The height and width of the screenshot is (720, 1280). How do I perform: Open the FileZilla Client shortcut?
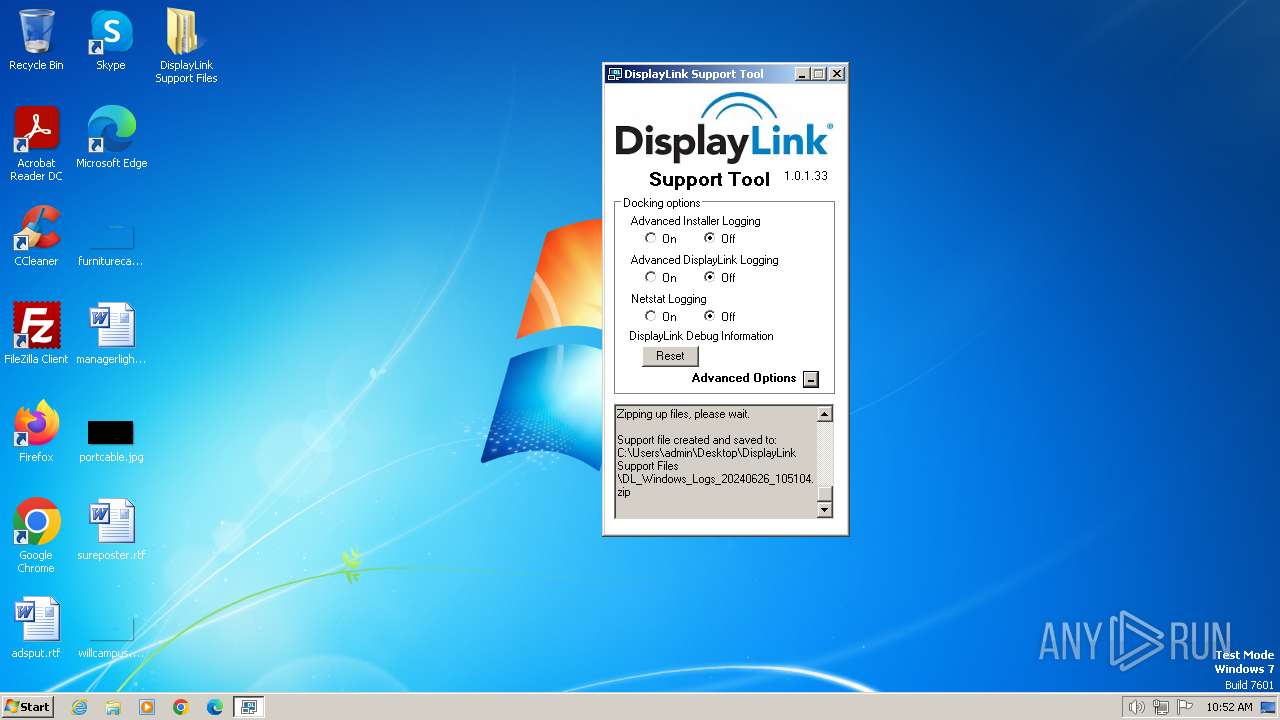point(36,334)
